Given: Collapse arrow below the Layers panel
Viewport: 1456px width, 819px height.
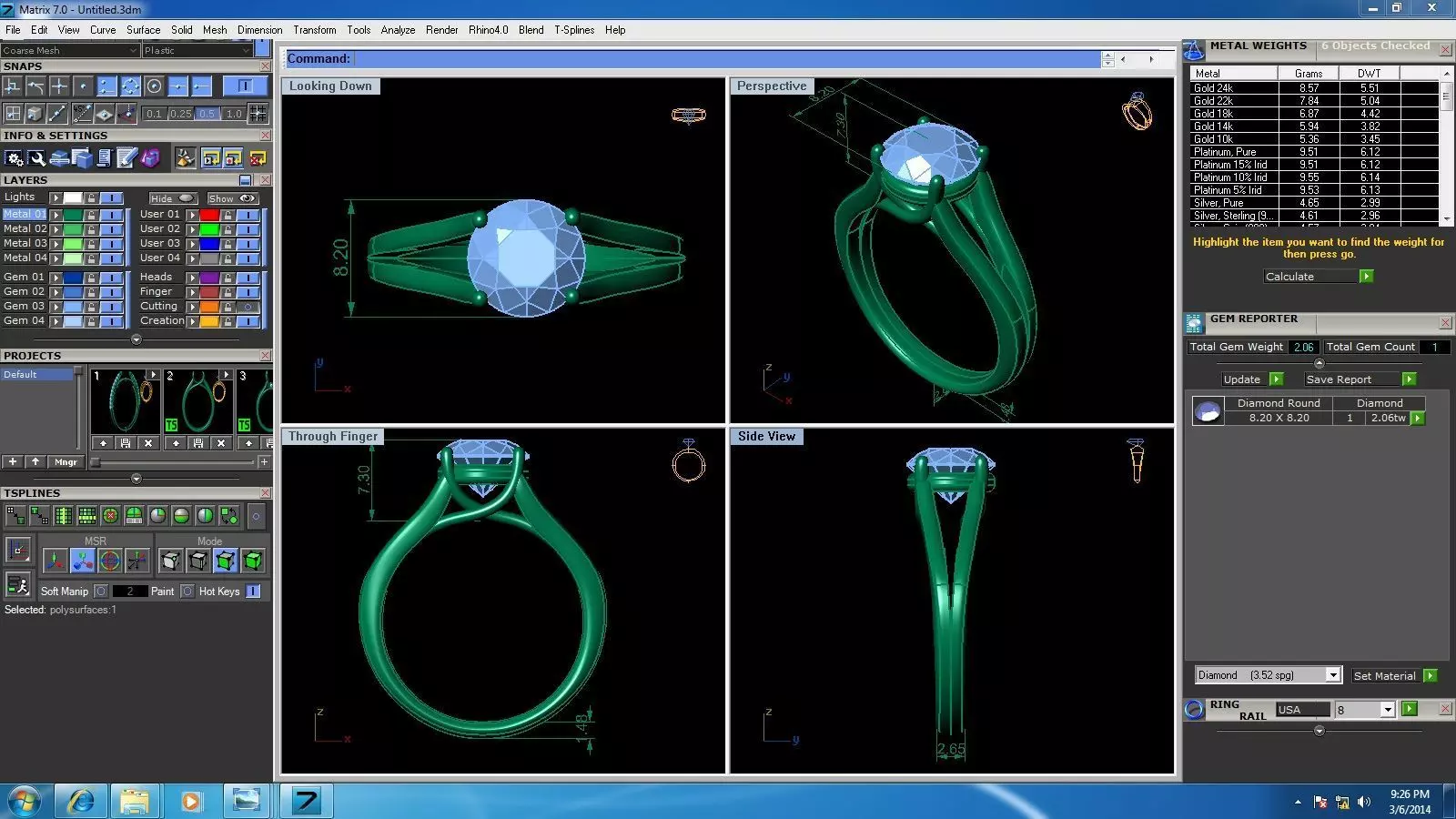Looking at the screenshot, I should [136, 339].
